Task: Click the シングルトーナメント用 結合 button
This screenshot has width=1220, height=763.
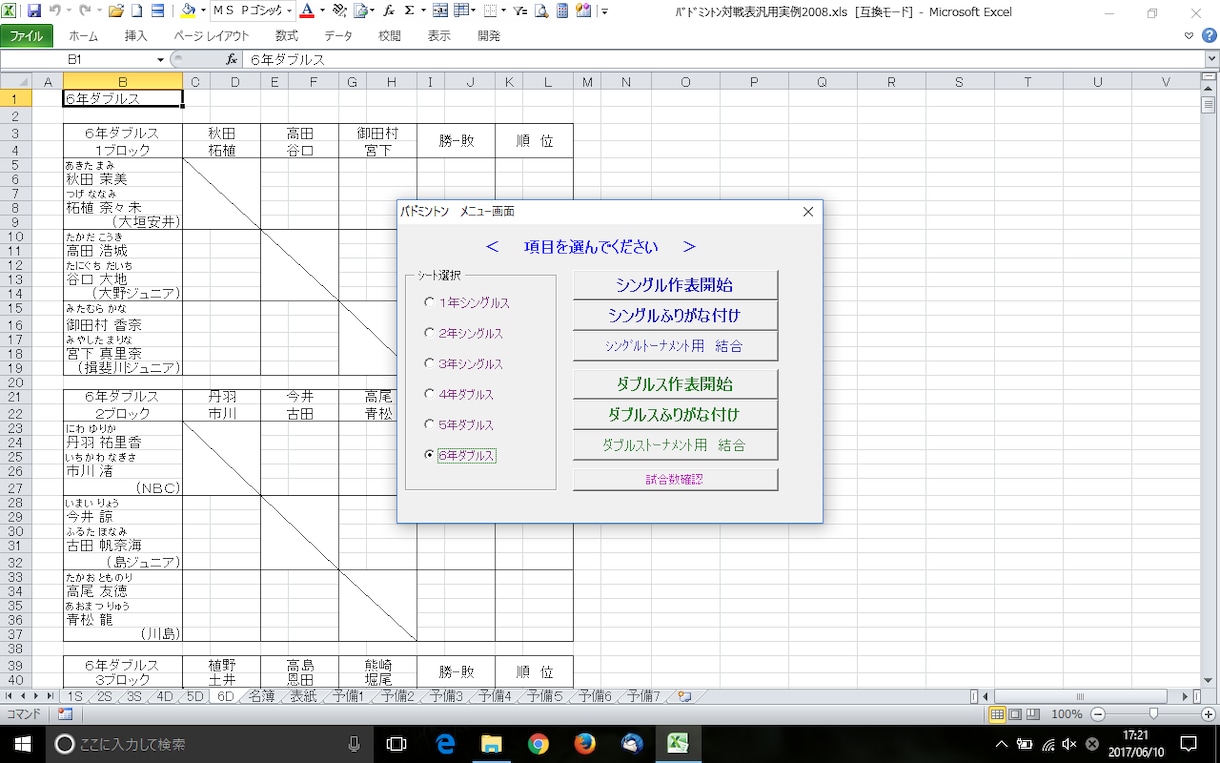Action: click(675, 346)
